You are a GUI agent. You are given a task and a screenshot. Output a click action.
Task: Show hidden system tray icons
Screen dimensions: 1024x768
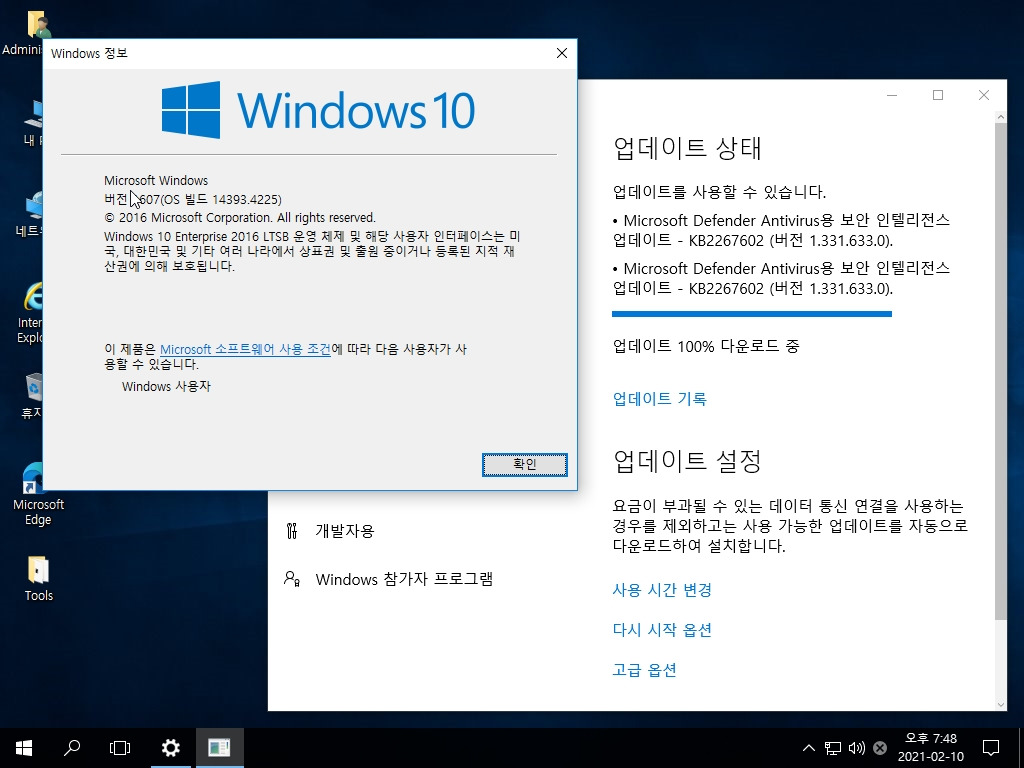(808, 748)
